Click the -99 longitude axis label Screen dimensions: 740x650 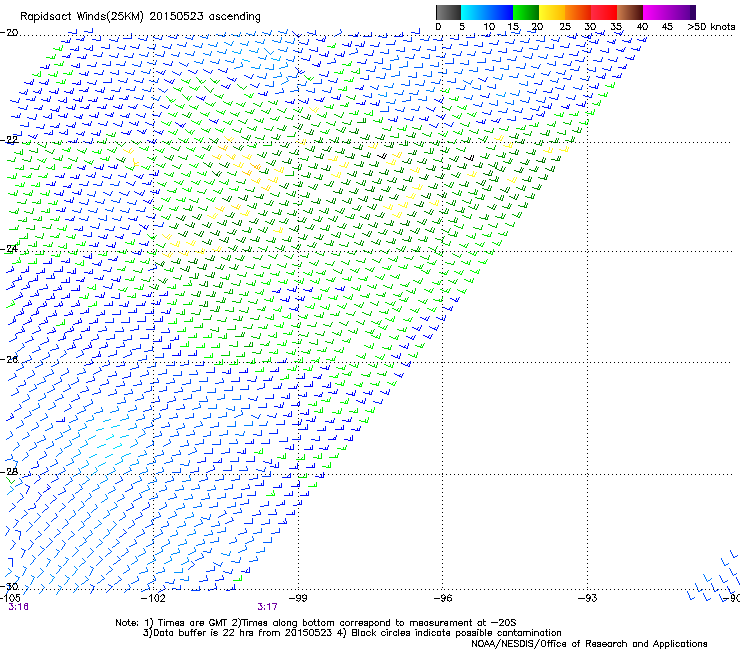(298, 598)
